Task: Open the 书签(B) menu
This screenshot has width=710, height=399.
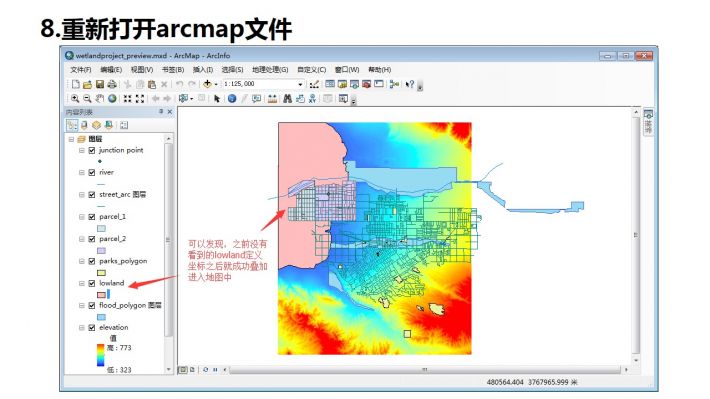Action: click(x=173, y=70)
